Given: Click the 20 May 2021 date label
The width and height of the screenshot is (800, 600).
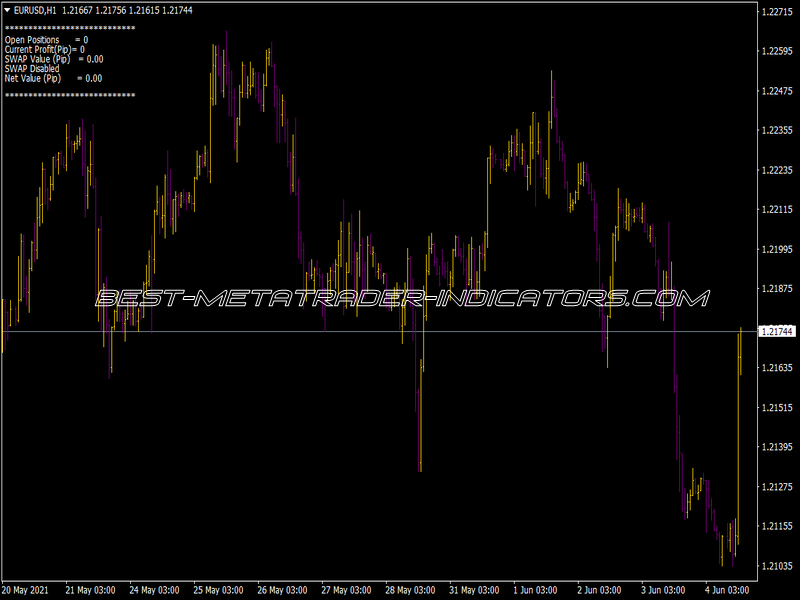Looking at the screenshot, I should click(26, 590).
